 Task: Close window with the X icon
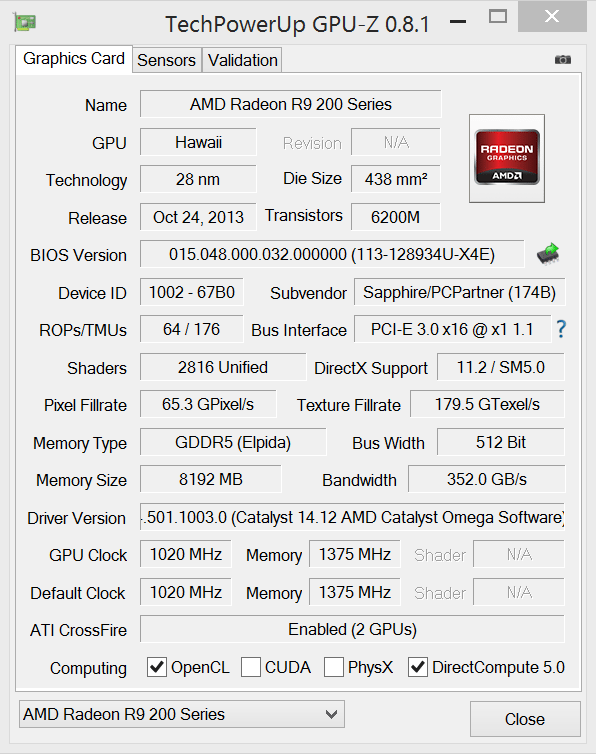point(552,16)
